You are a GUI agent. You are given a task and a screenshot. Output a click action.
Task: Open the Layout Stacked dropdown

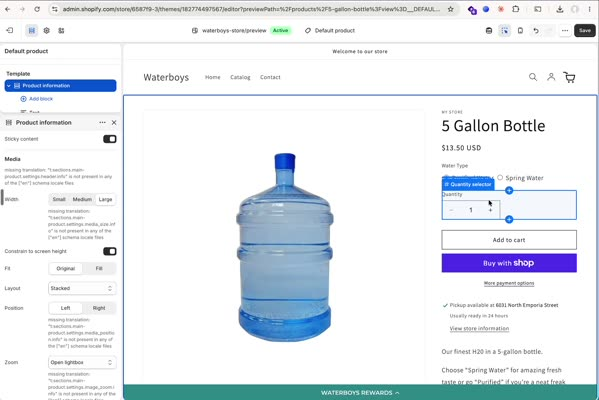82,288
